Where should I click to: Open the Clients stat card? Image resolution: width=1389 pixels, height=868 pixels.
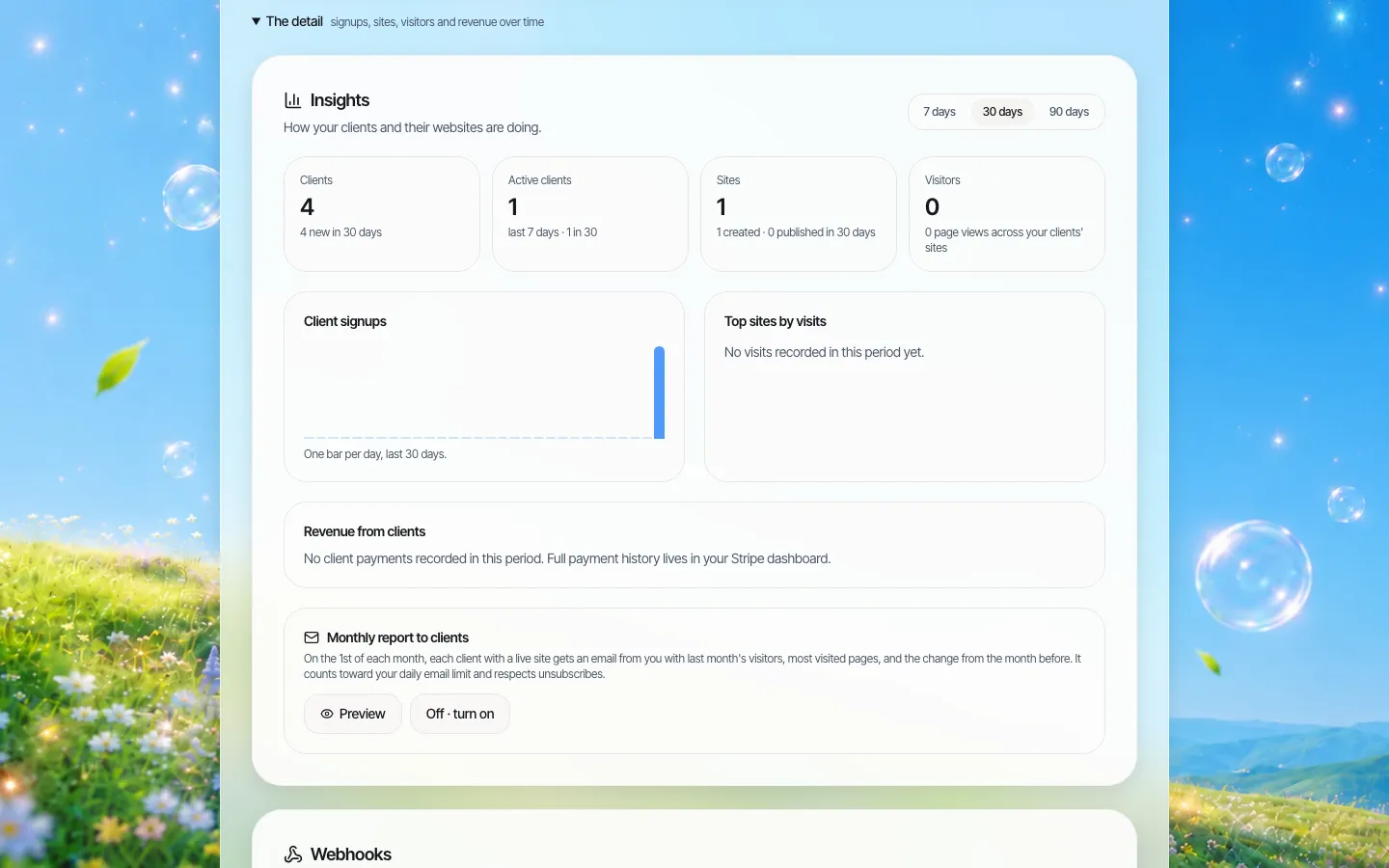pyautogui.click(x=382, y=214)
